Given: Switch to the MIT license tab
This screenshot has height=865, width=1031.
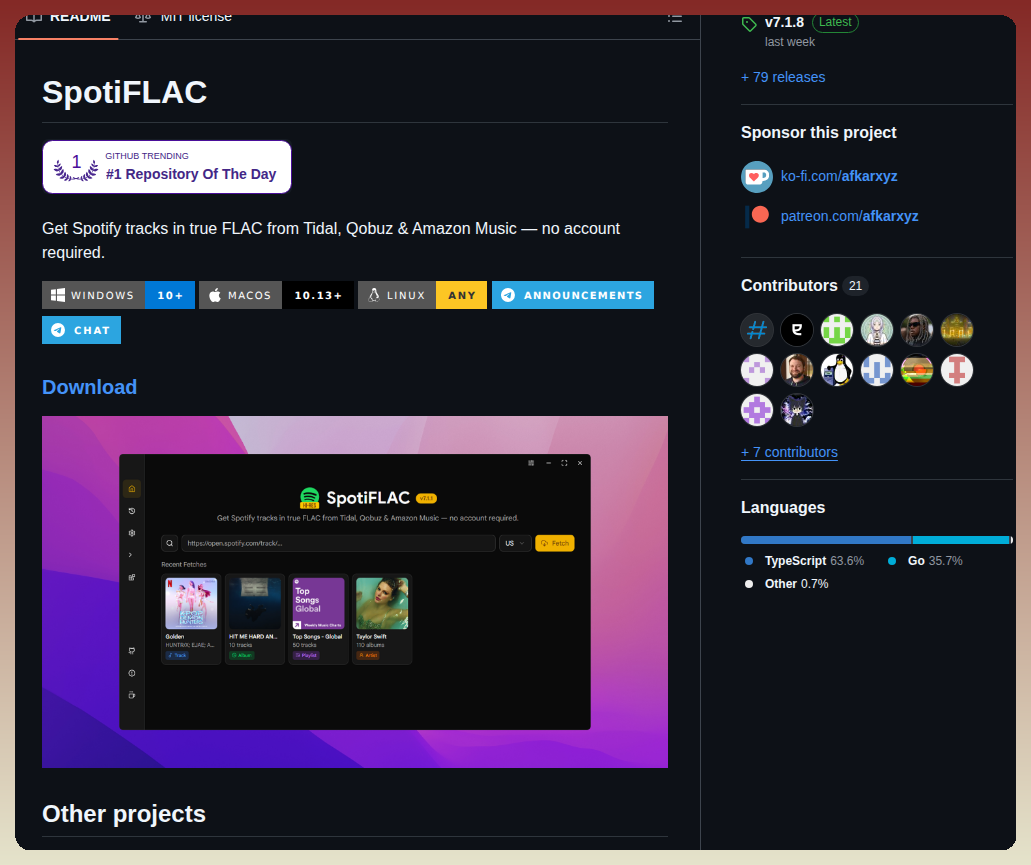Looking at the screenshot, I should [x=183, y=20].
